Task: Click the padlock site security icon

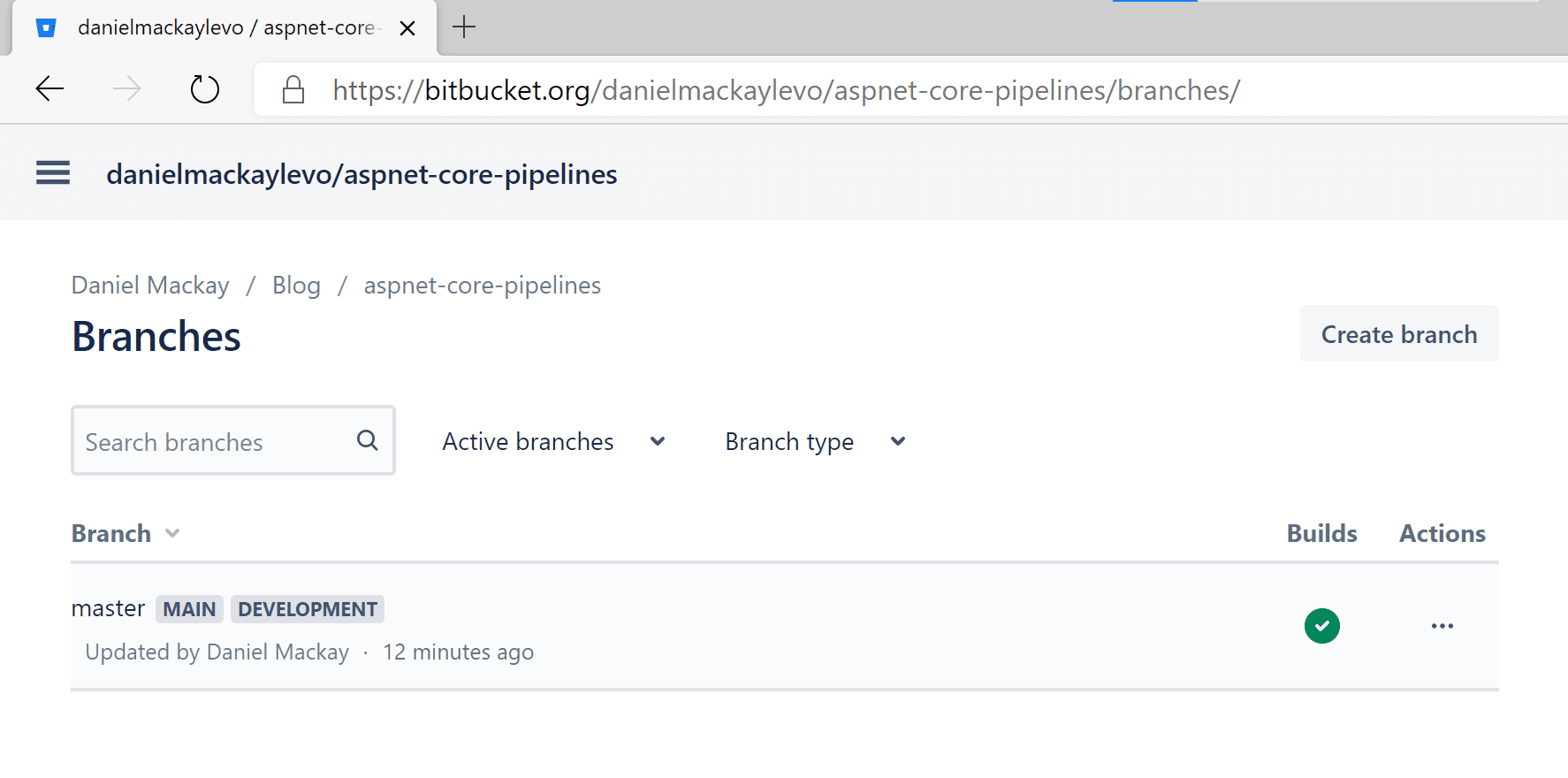Action: point(293,89)
